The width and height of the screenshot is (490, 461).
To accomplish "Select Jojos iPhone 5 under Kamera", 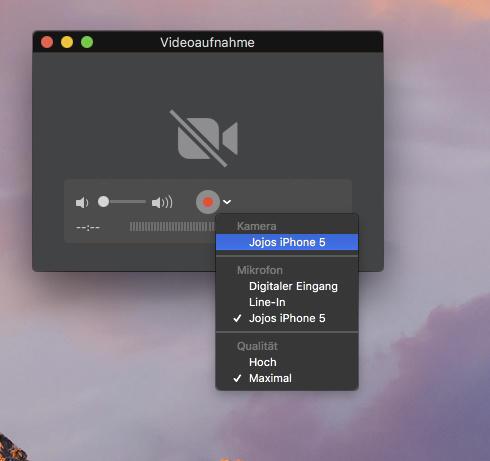I will 287,242.
